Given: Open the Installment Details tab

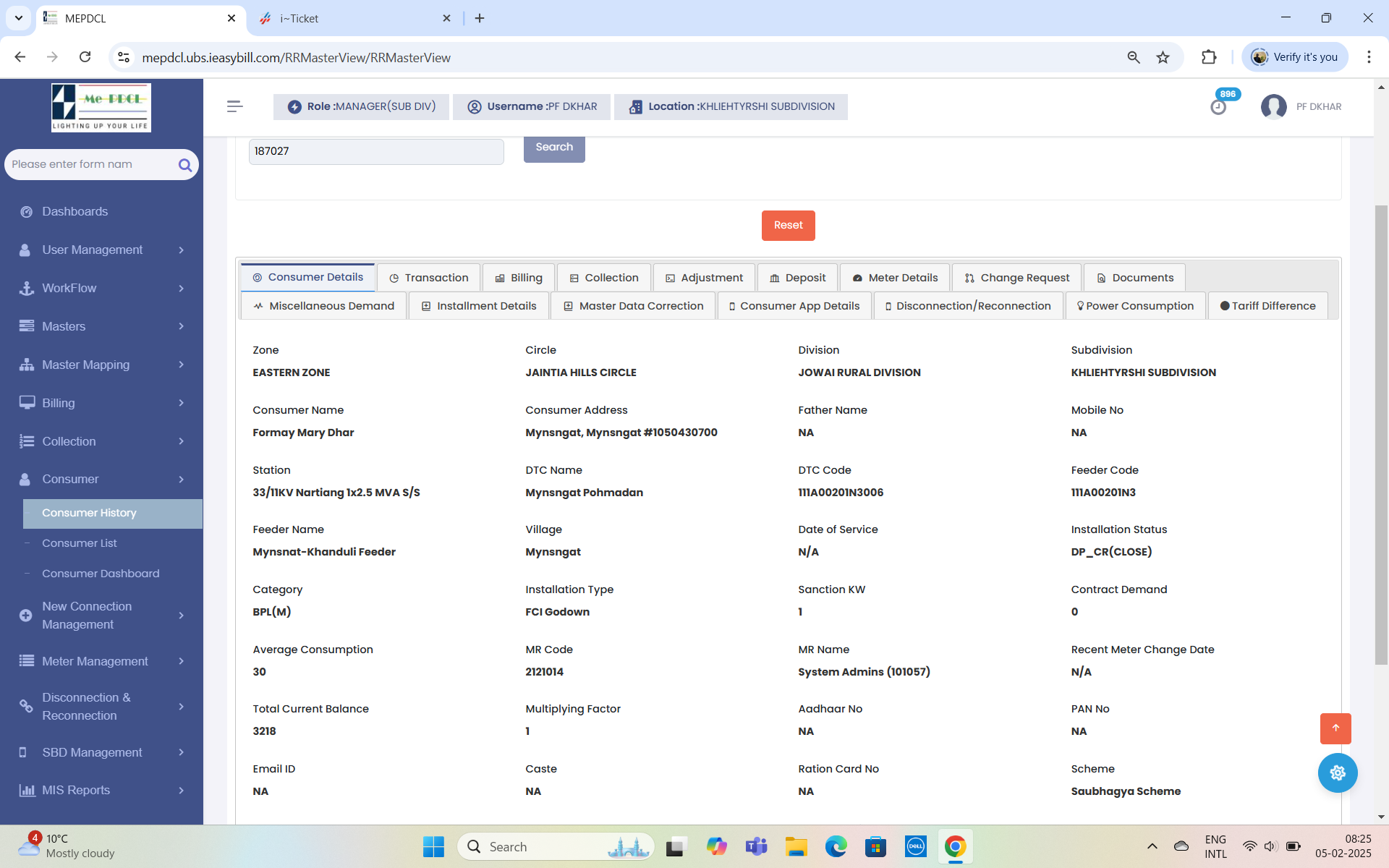Looking at the screenshot, I should (x=479, y=306).
